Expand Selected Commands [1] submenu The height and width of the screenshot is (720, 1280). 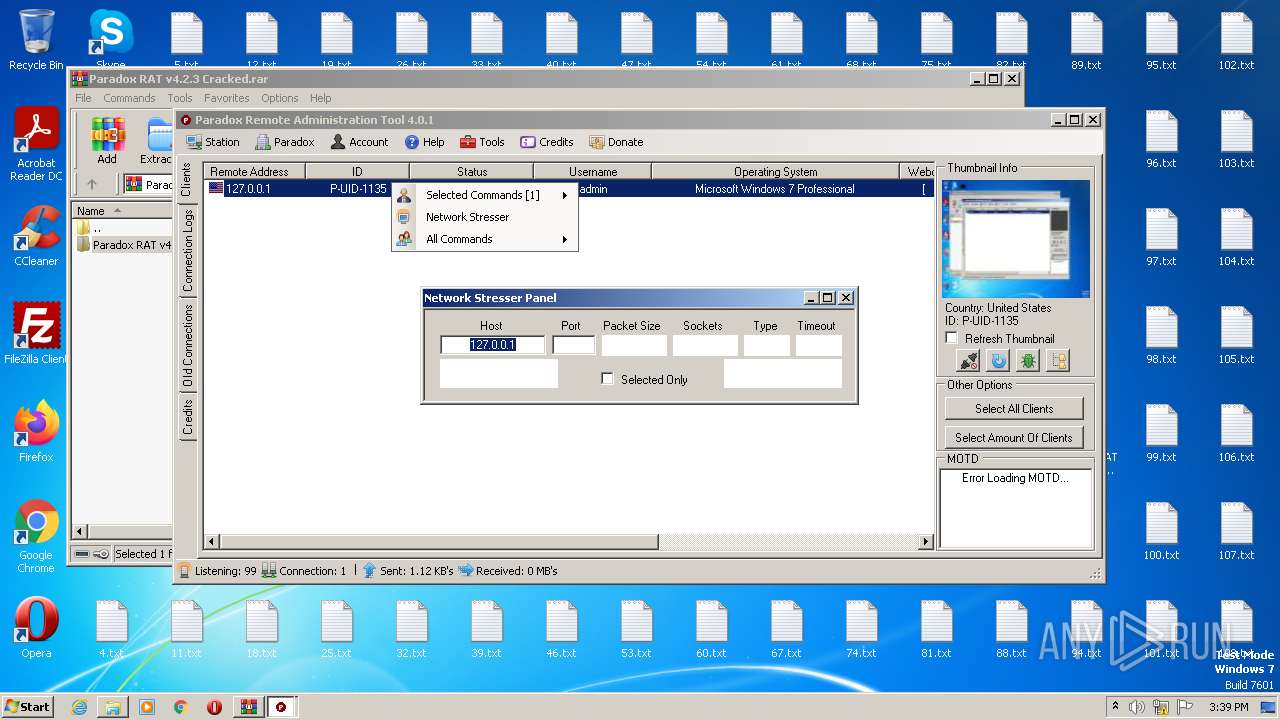(x=484, y=195)
